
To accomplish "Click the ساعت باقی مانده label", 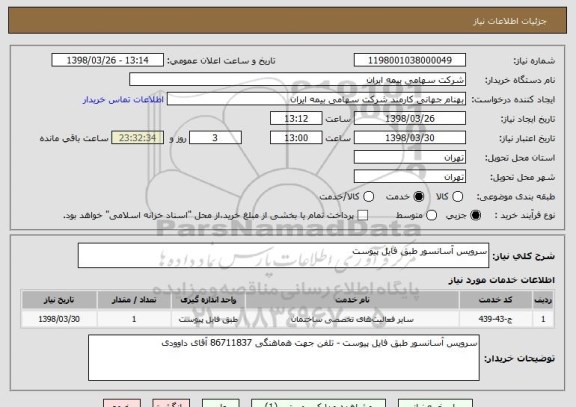I will pos(74,138).
